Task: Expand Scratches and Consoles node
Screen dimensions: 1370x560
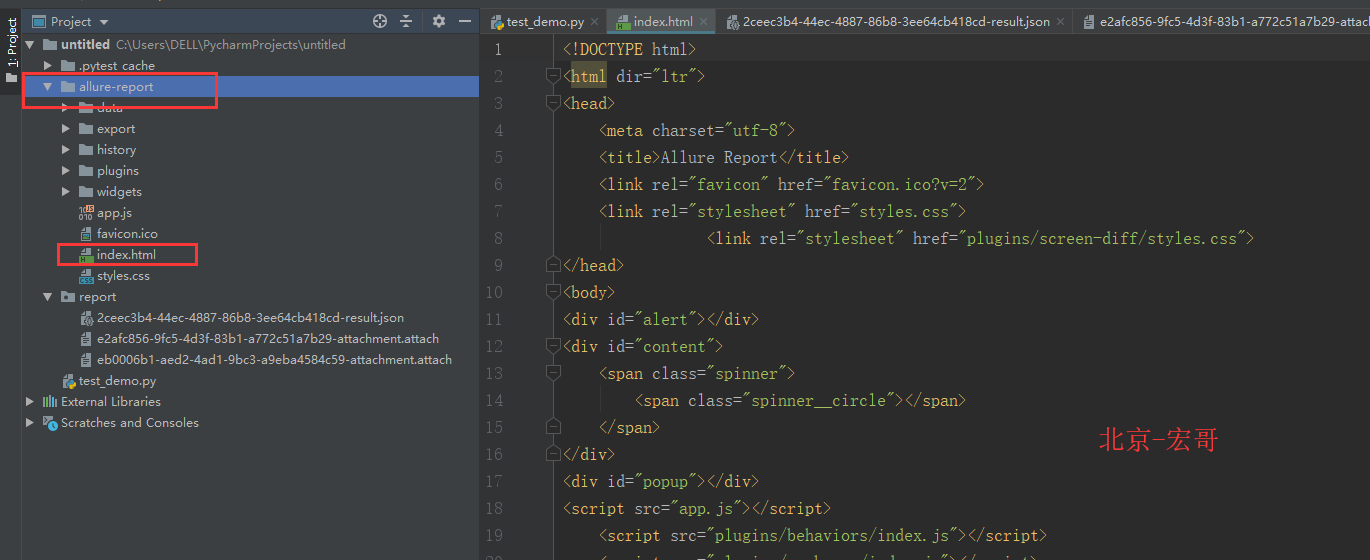Action: click(29, 423)
